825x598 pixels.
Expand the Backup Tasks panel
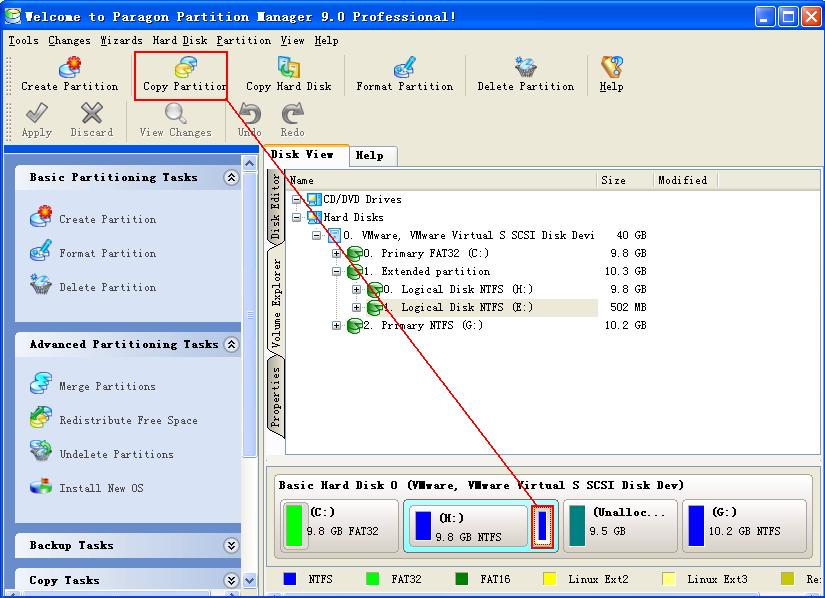231,545
